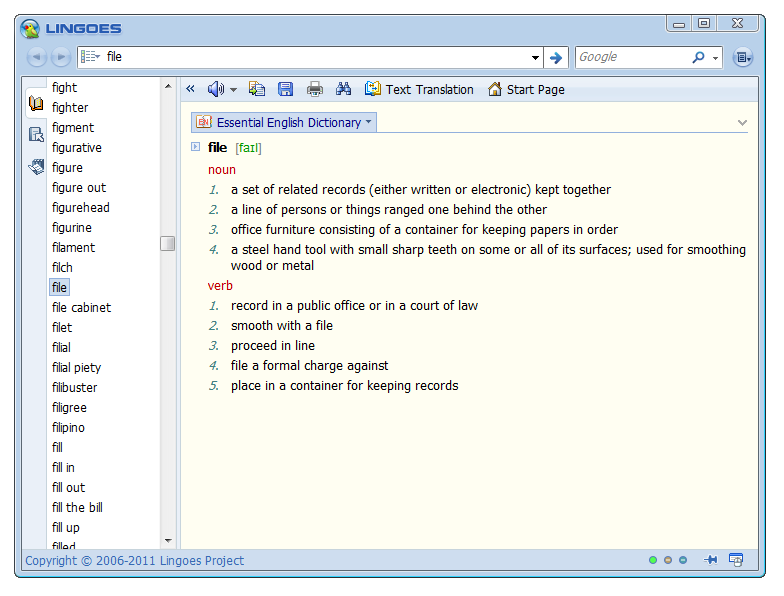Open the index list icon in search box
The image size is (784, 596).
point(90,56)
